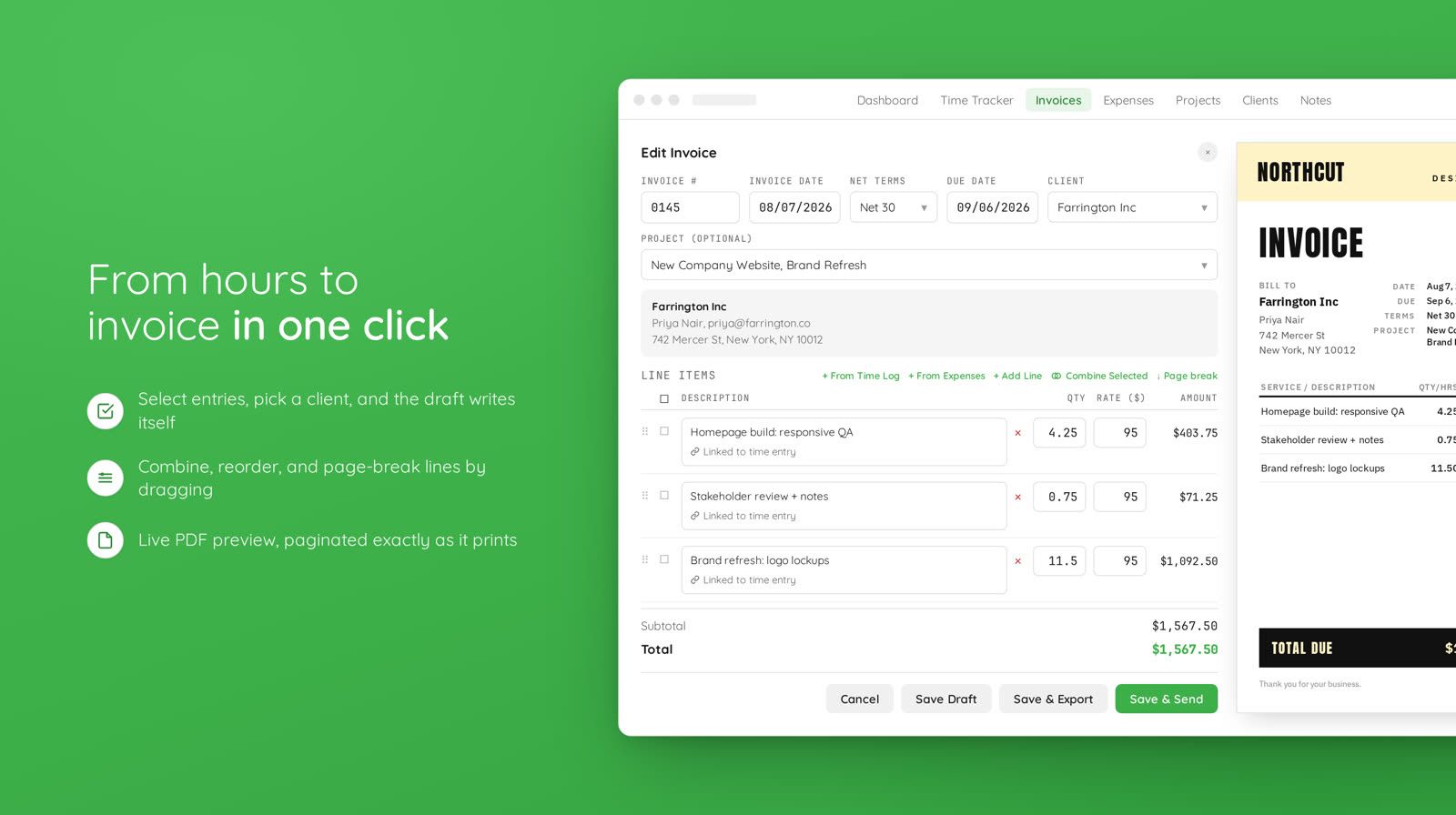Grab drag handle for Brand refresh line

645,559
